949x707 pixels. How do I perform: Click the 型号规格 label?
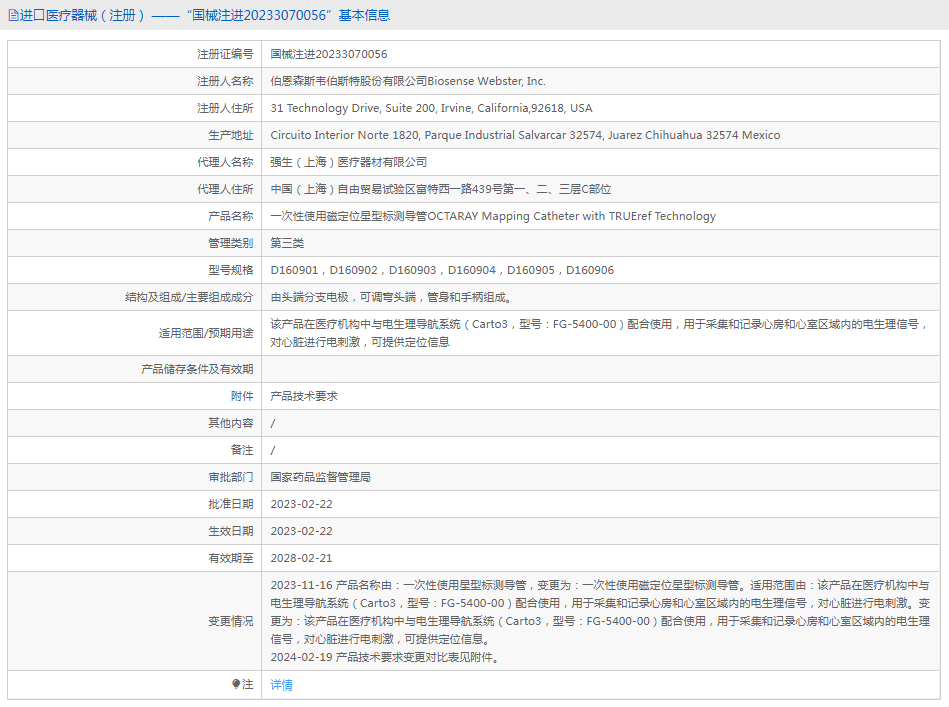coord(231,270)
